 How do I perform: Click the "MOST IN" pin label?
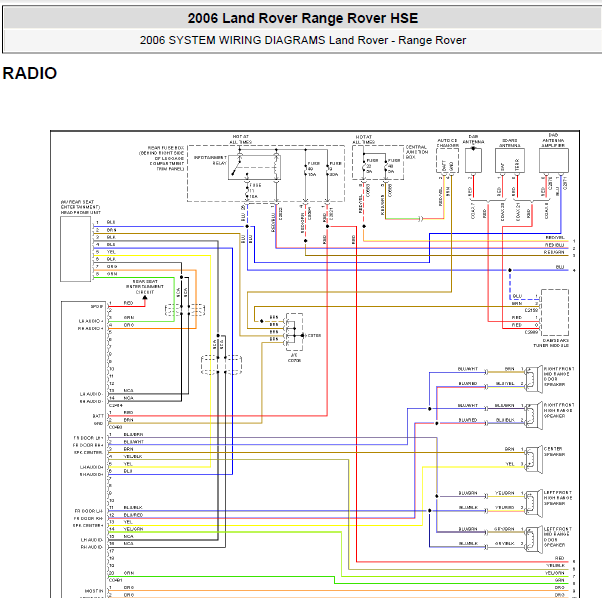click(94, 591)
